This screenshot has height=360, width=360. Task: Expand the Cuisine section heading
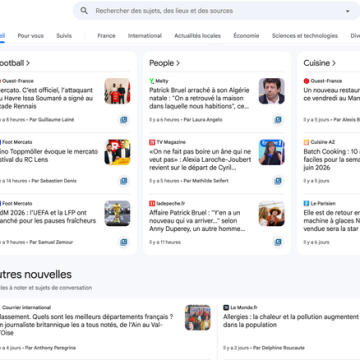pos(319,63)
